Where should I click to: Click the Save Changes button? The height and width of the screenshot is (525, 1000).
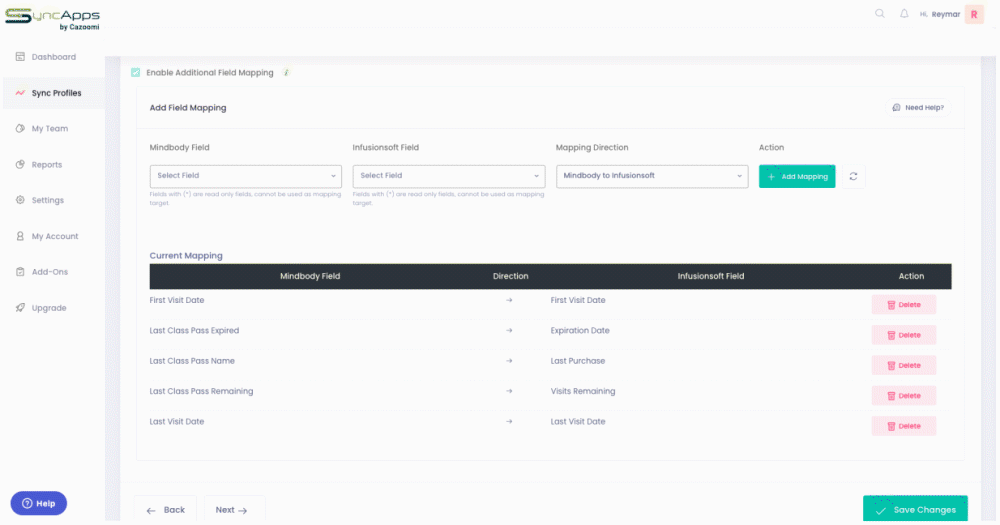915,510
